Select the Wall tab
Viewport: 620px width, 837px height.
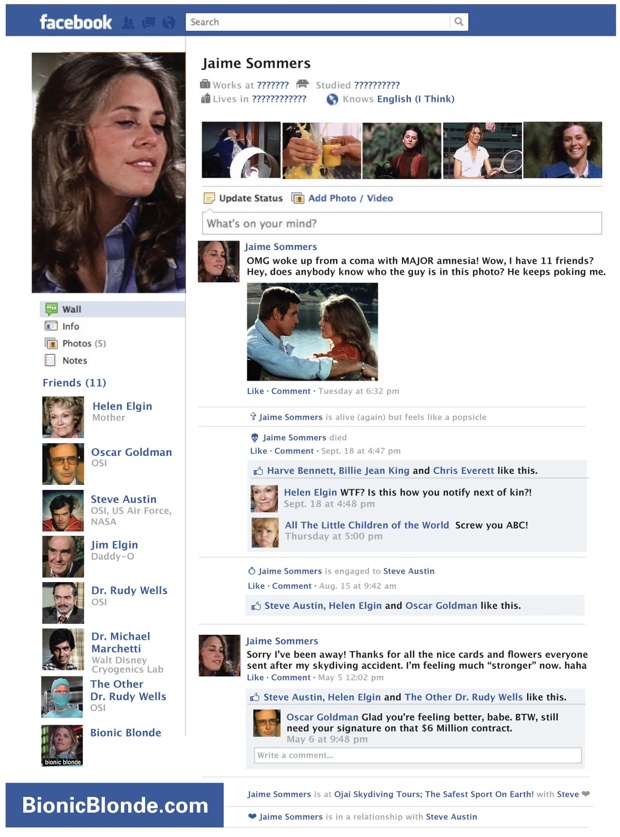[x=72, y=309]
